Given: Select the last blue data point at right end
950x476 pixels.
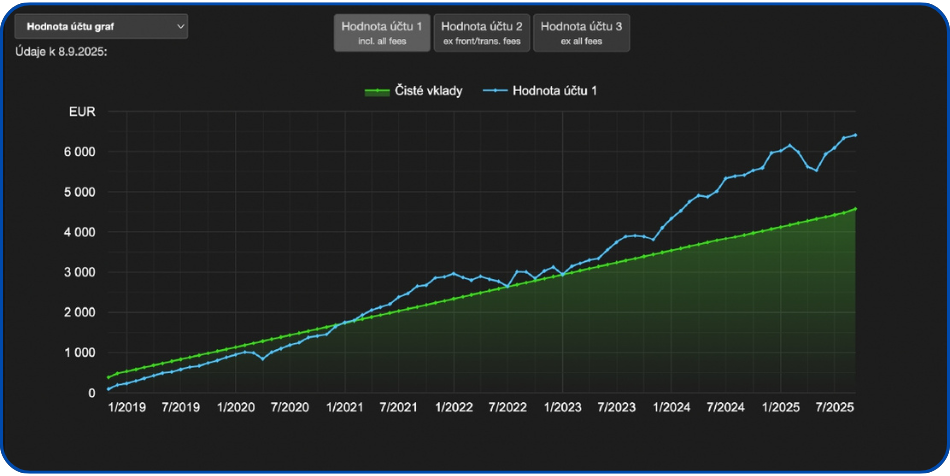Looking at the screenshot, I should (x=856, y=135).
